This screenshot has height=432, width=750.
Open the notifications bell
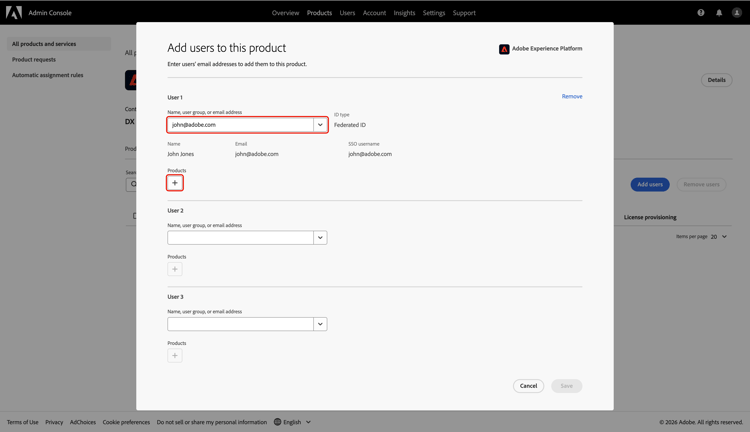719,13
